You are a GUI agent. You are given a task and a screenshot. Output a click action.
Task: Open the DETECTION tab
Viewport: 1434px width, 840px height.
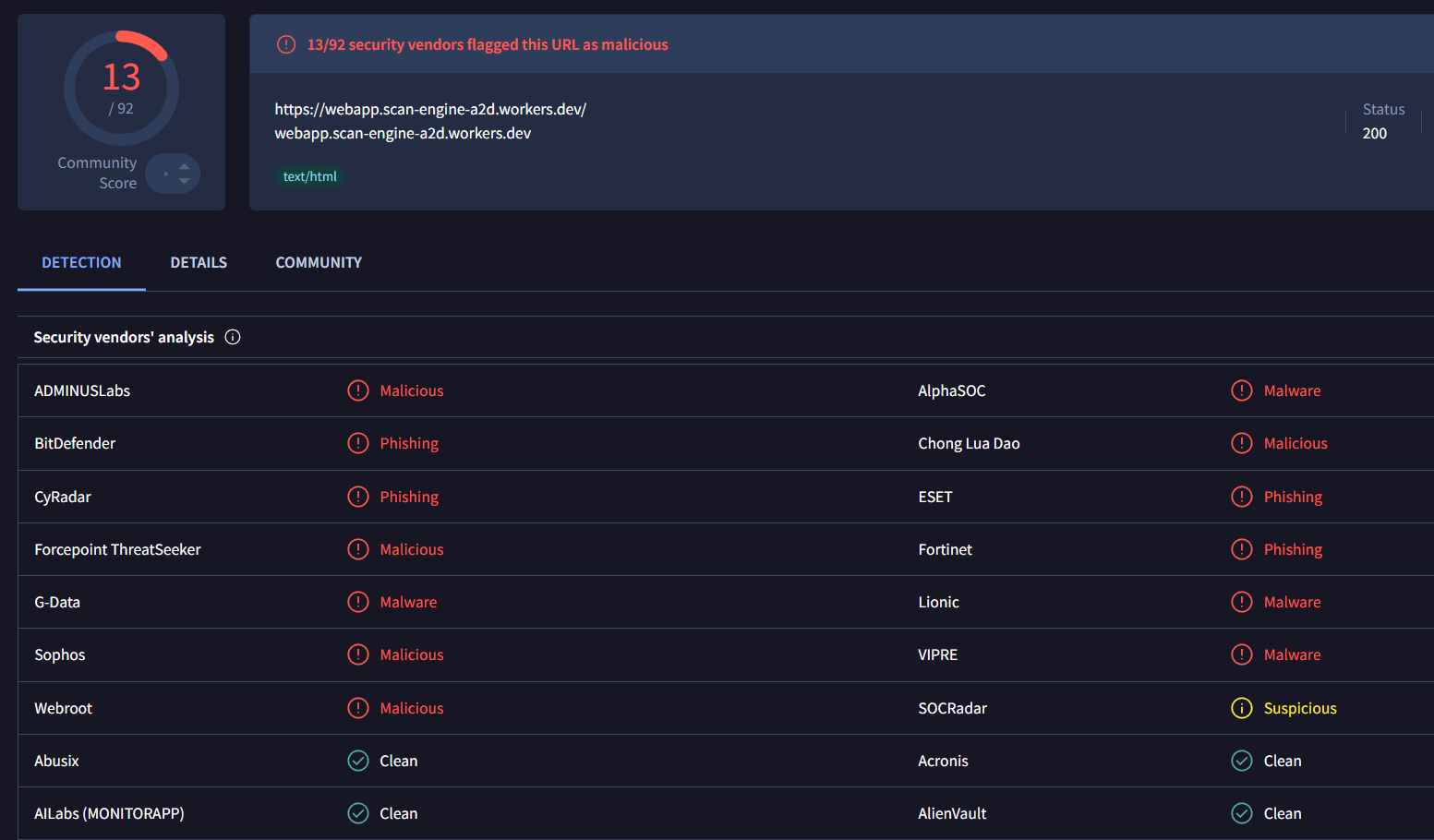(81, 263)
